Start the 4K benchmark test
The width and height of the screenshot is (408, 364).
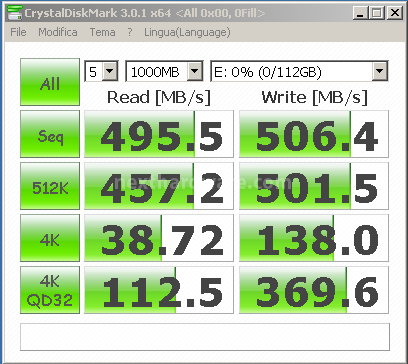coord(50,238)
